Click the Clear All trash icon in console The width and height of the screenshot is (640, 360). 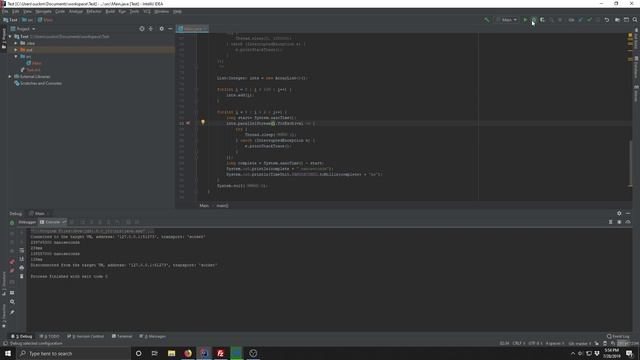pos(22,276)
